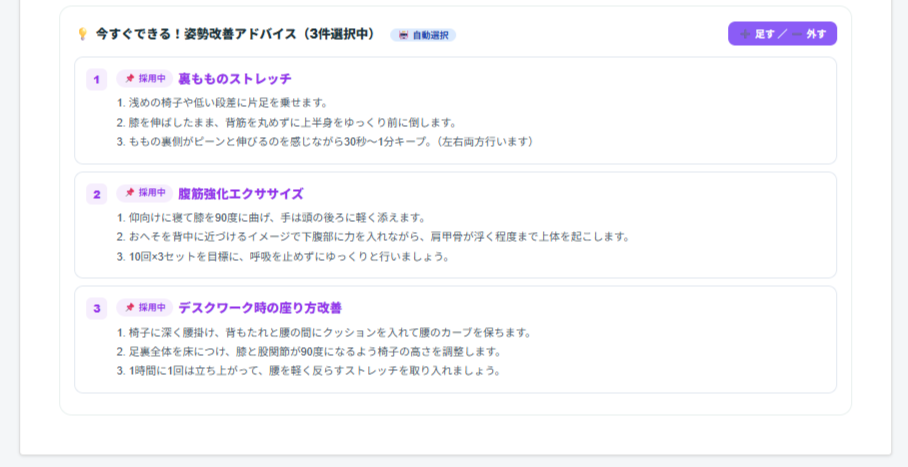The width and height of the screenshot is (908, 467).
Task: Click the step starting with 仰向けに寝て
Action: click(x=276, y=217)
